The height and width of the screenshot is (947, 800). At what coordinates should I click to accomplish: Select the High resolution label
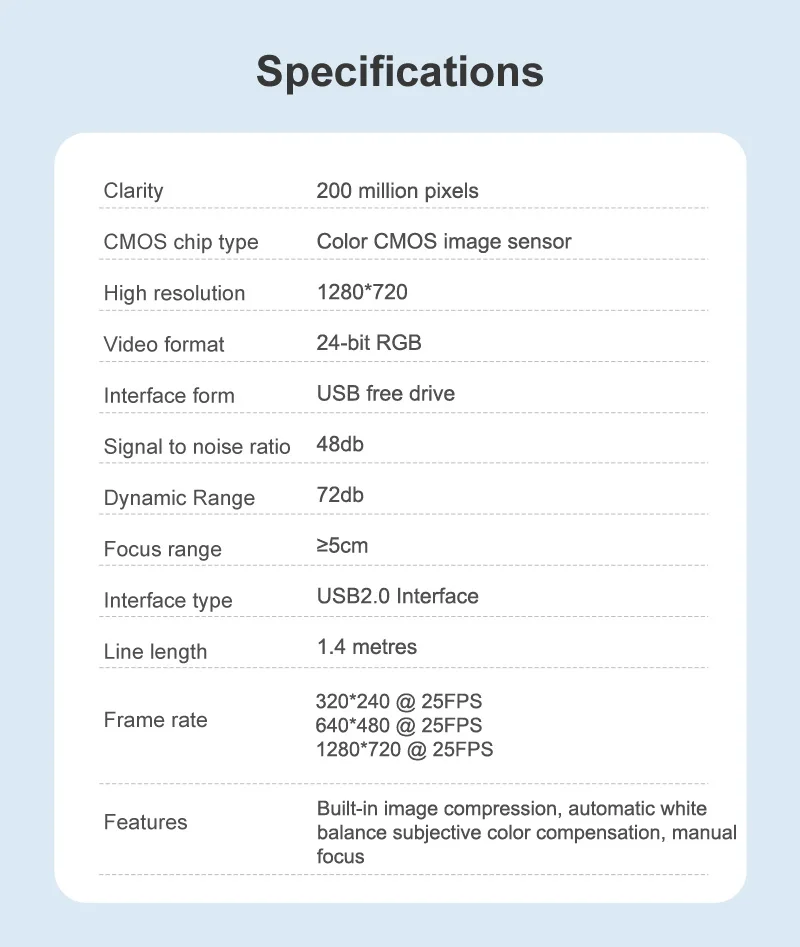pos(174,294)
